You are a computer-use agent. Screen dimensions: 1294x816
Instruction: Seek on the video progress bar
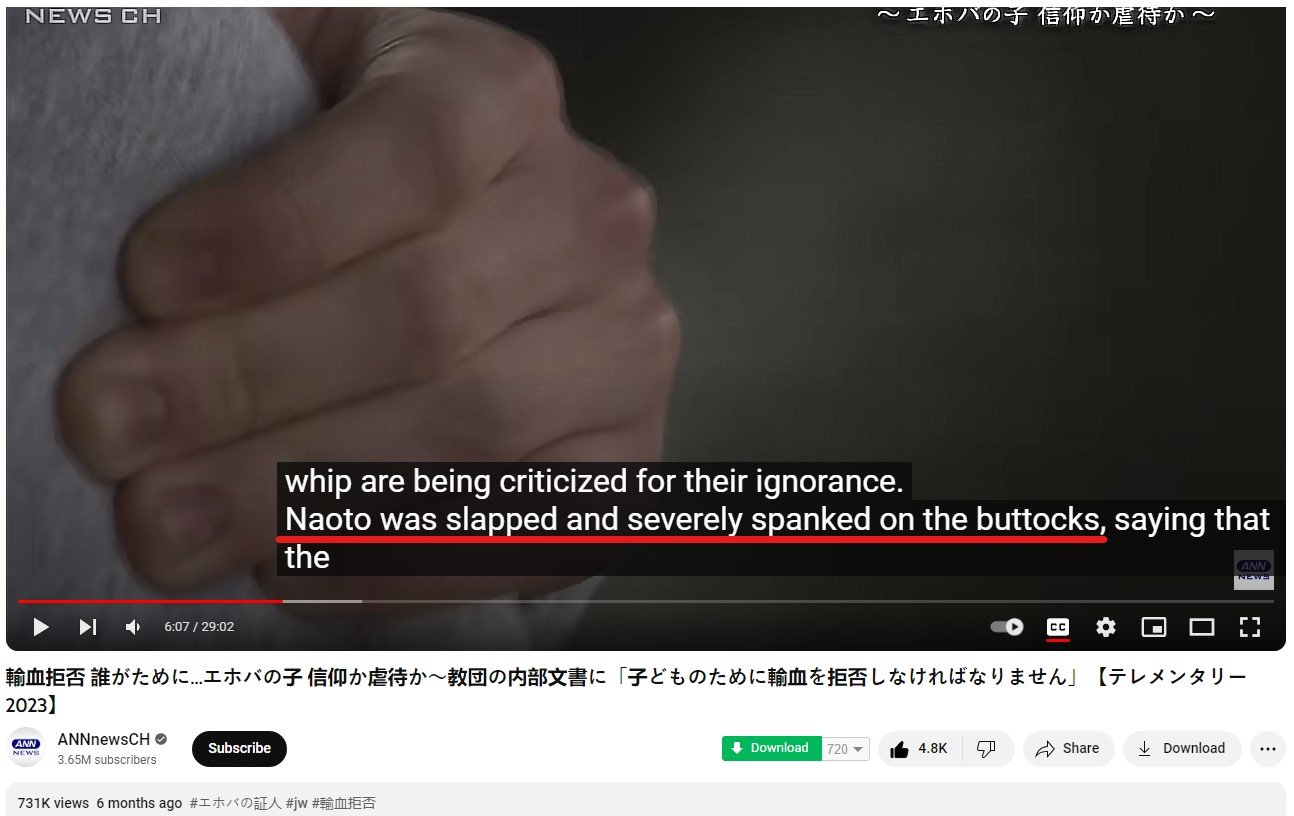(x=646, y=601)
